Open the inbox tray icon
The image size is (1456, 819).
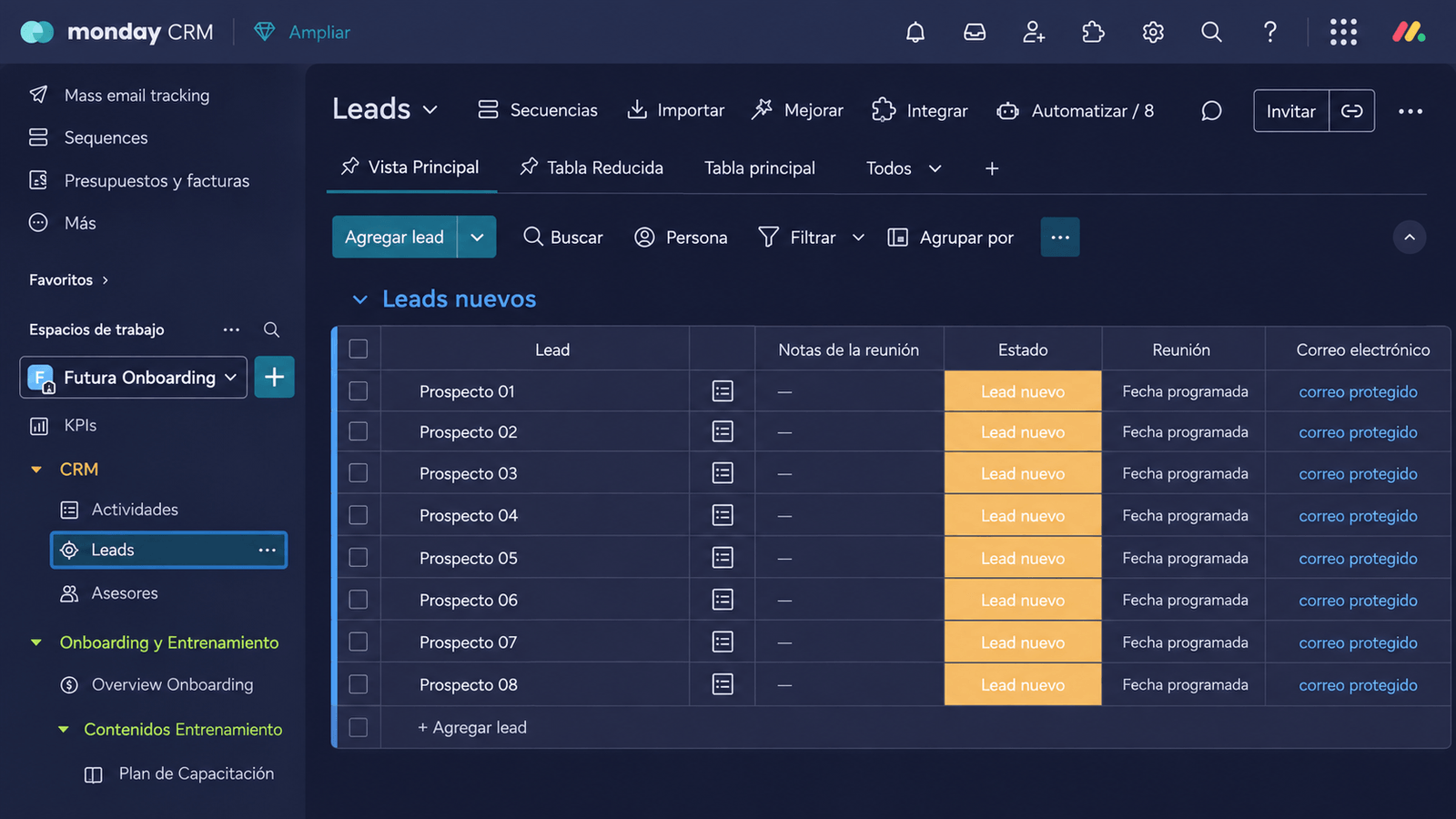[975, 33]
